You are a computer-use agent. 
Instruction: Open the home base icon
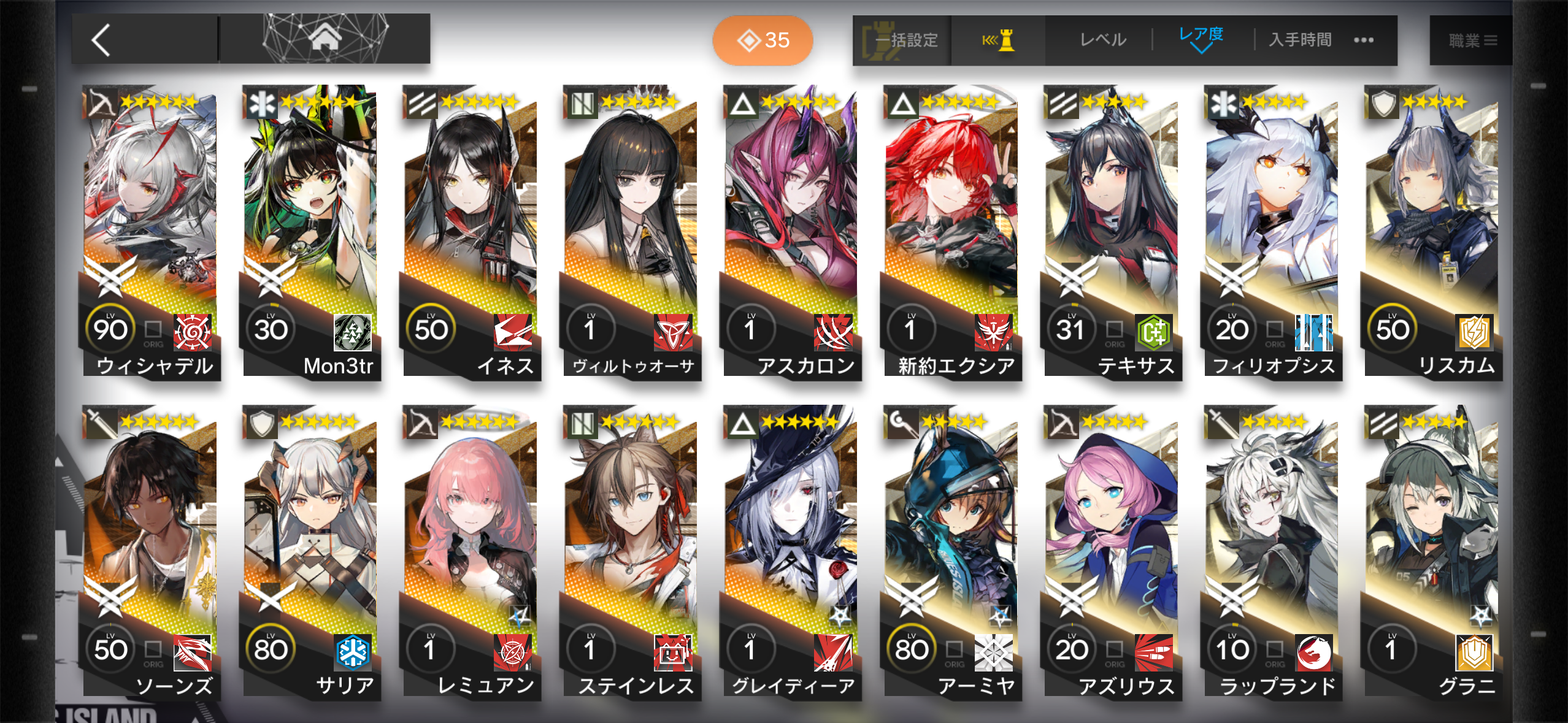tap(325, 39)
